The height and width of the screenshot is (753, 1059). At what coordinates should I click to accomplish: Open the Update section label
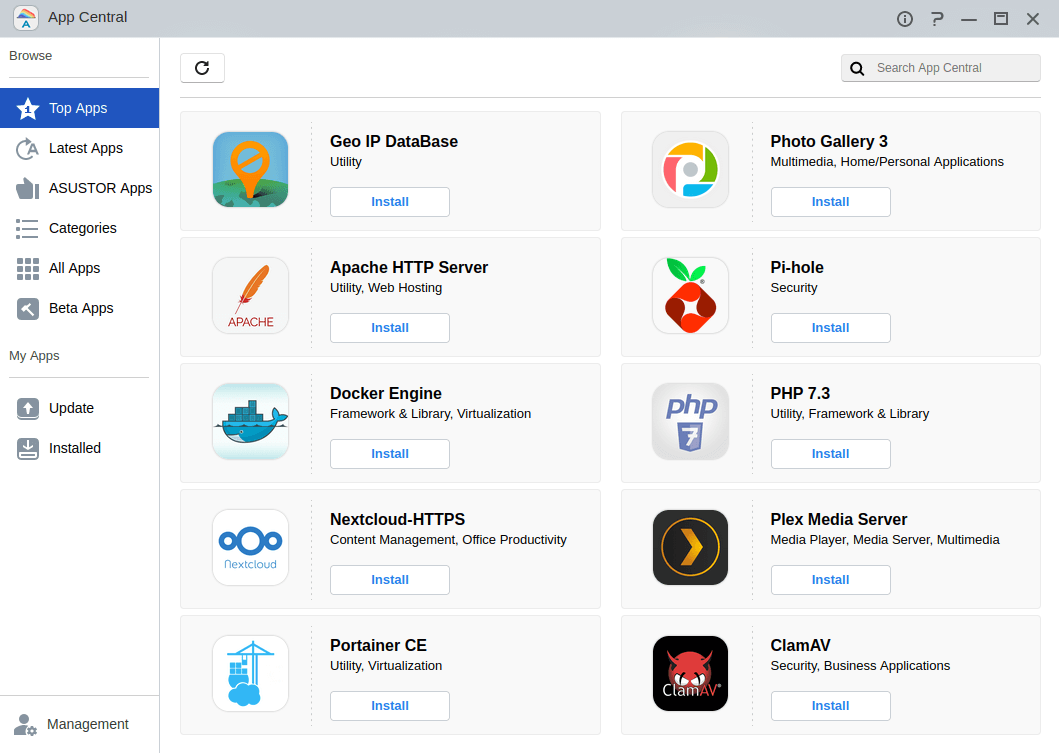pyautogui.click(x=72, y=408)
